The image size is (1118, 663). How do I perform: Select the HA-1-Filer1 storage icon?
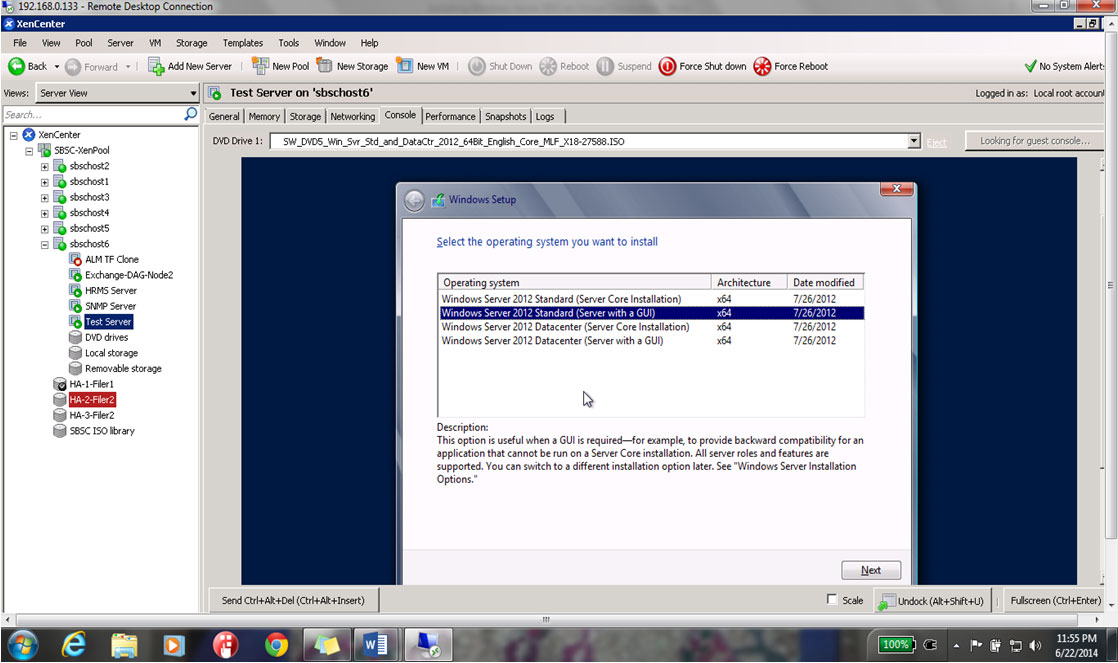pos(60,384)
